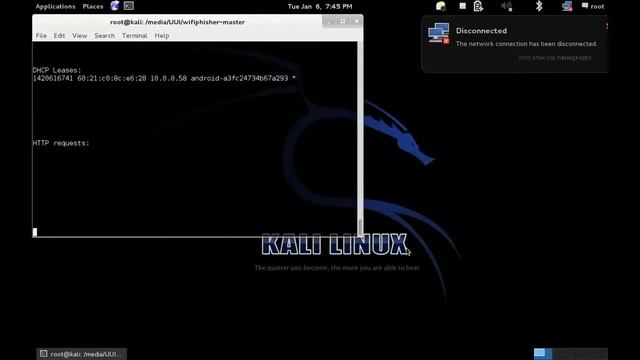
Task: Minimize the terminal window
Action: click(x=329, y=21)
